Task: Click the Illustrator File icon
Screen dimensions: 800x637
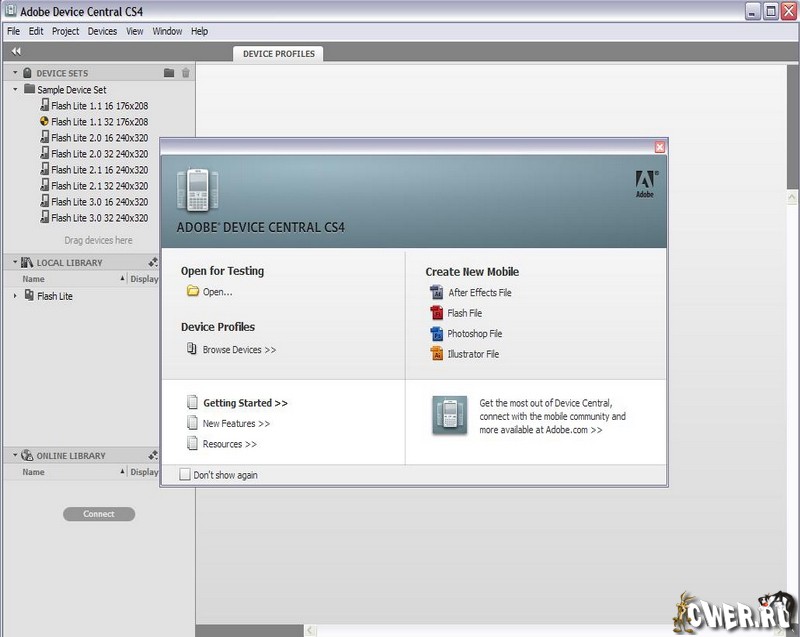Action: click(436, 354)
